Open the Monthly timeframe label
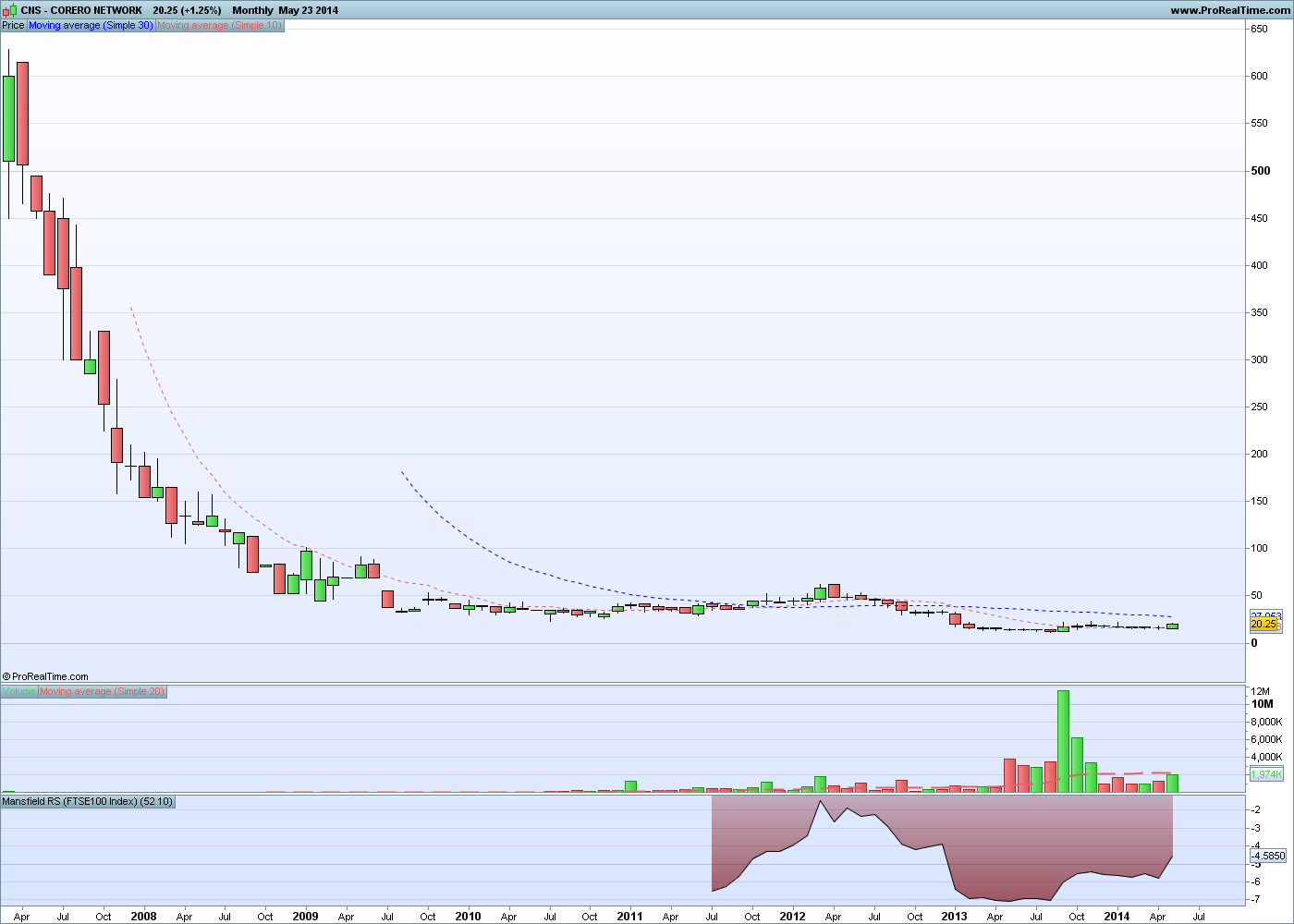 pos(252,10)
